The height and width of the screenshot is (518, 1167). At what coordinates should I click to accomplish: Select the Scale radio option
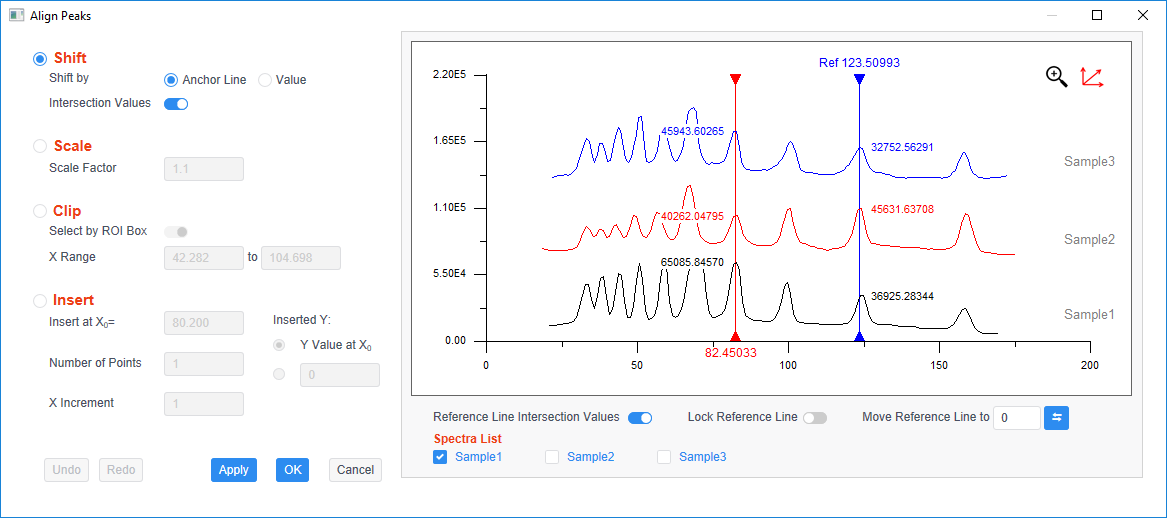coord(39,147)
